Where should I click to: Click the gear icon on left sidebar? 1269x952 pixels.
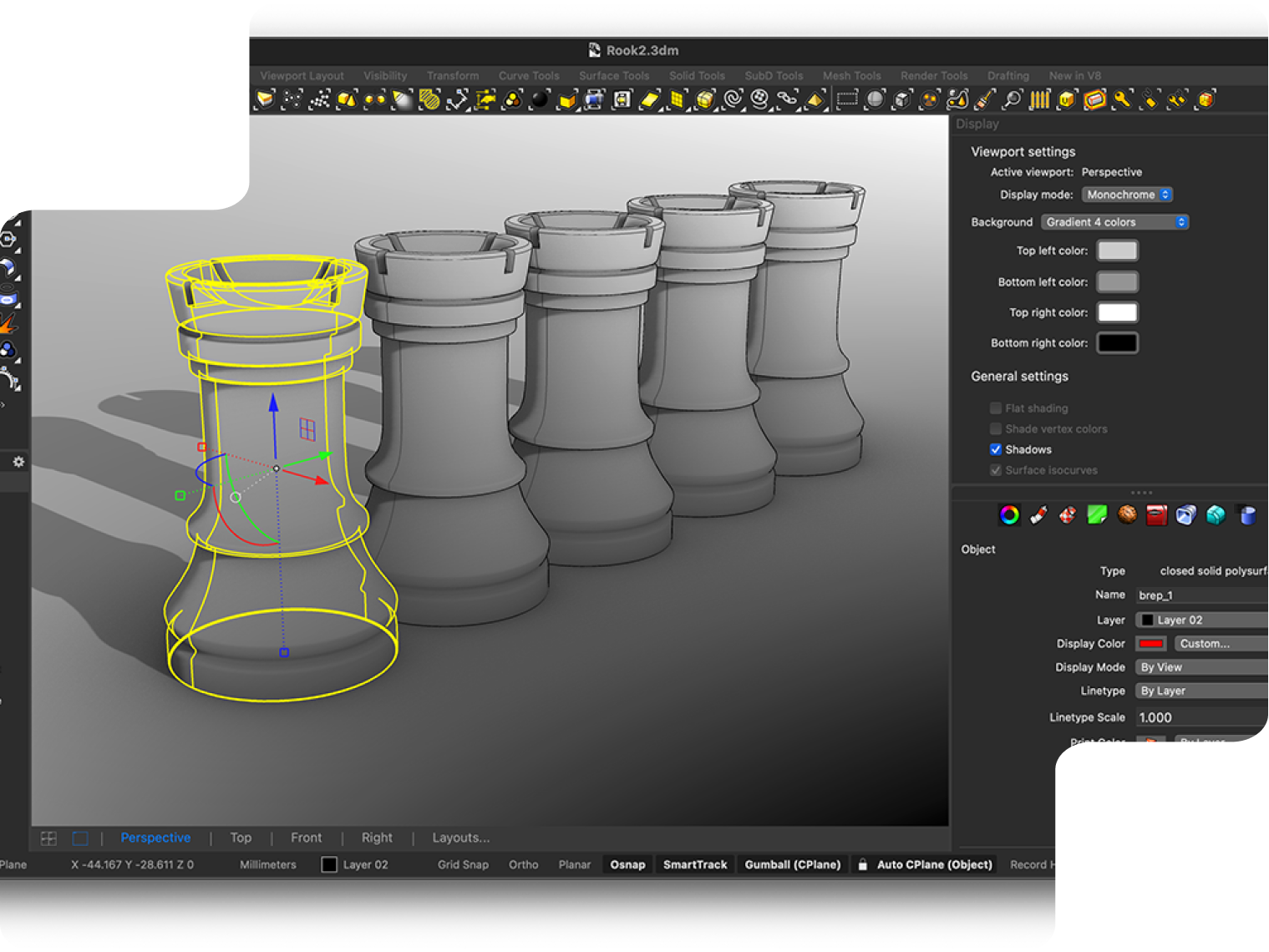tap(18, 462)
